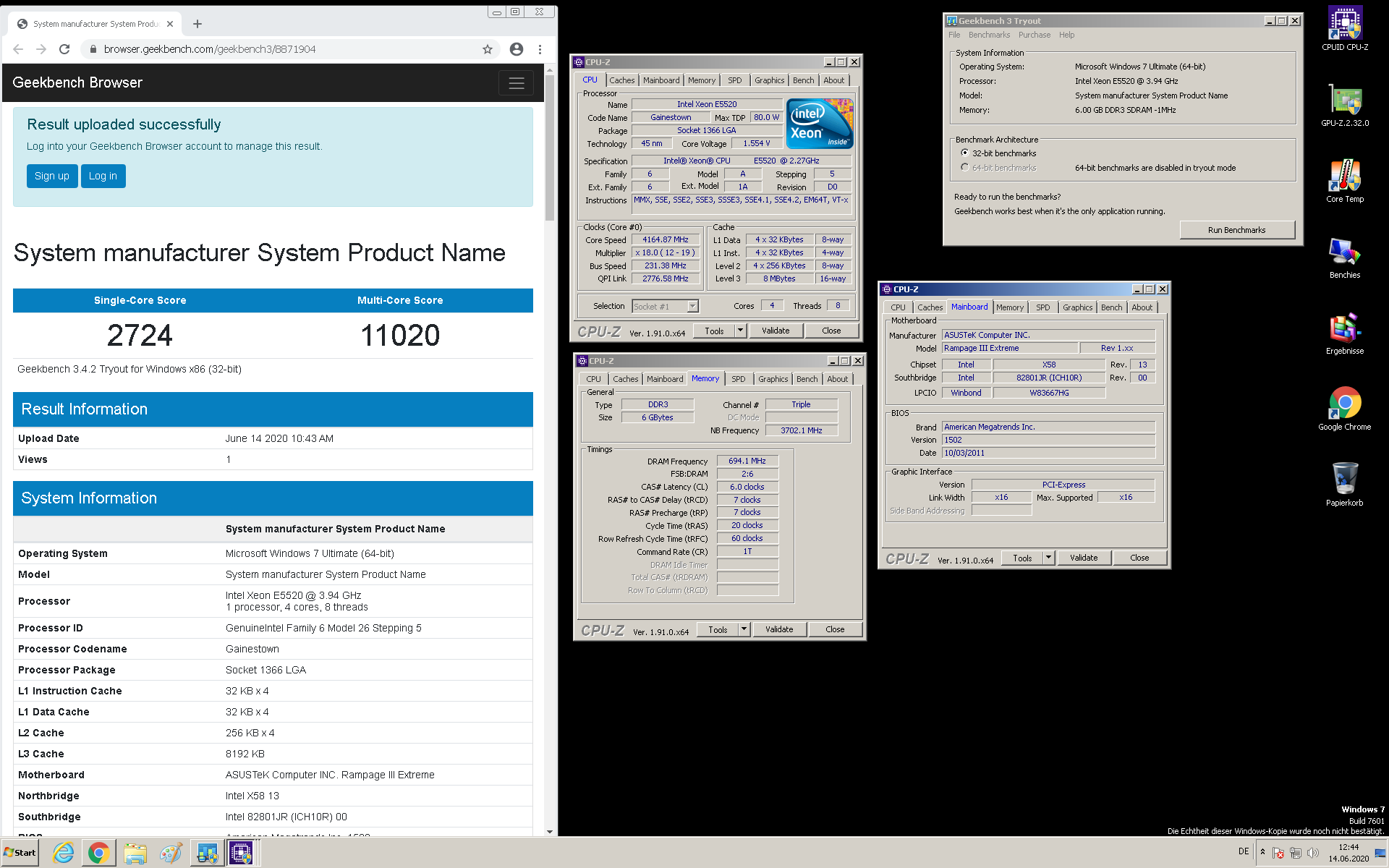The image size is (1389, 868).
Task: Open Benchmarks menu in Geekbench 3
Action: tap(989, 35)
